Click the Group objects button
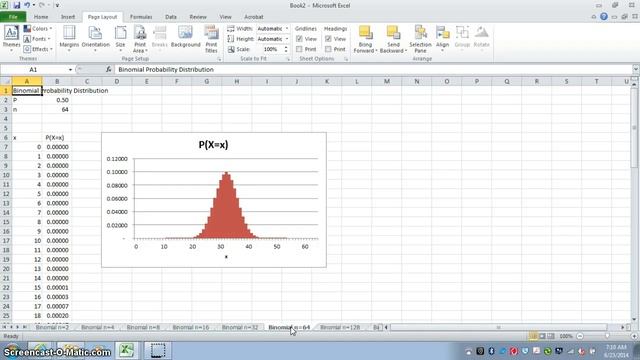The image size is (640, 360). [x=462, y=39]
